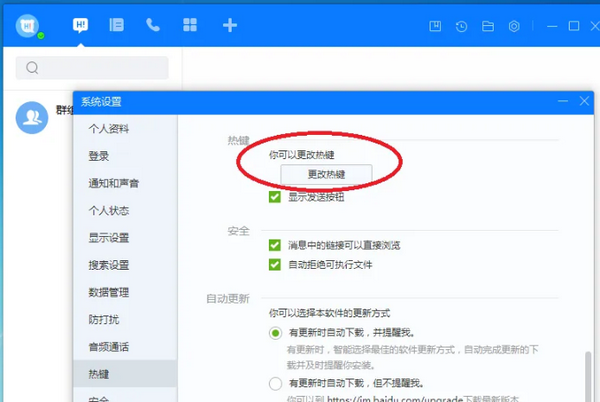Viewport: 600px width, 402px height.
Task: Select 有更新时自动下载，并提醒我 radio option
Action: pos(275,332)
